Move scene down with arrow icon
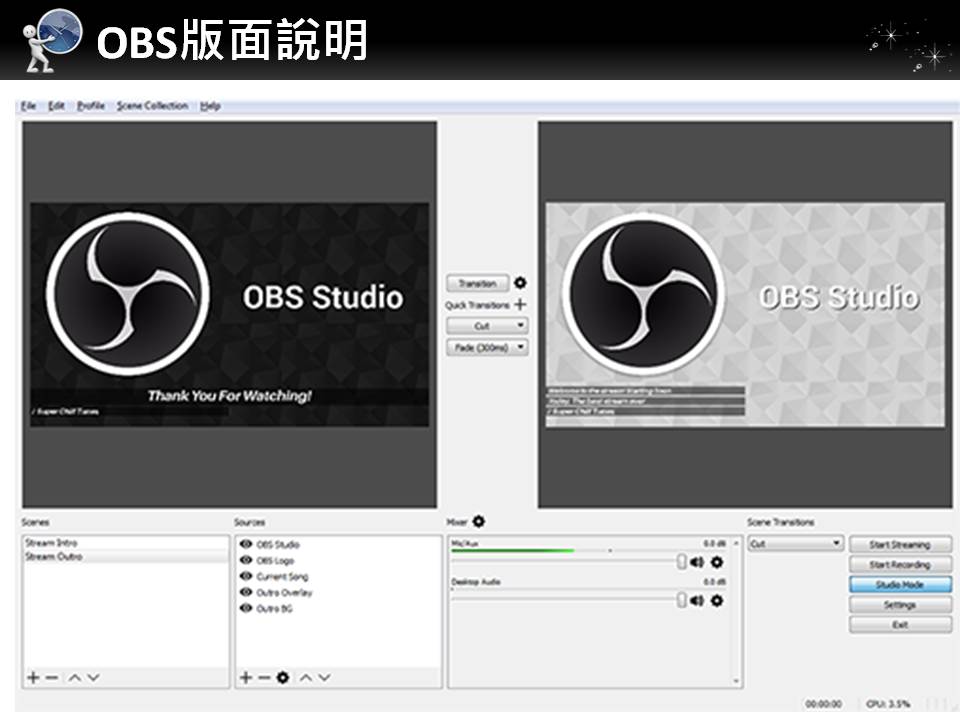Screen dimensions: 960x720 (93, 677)
